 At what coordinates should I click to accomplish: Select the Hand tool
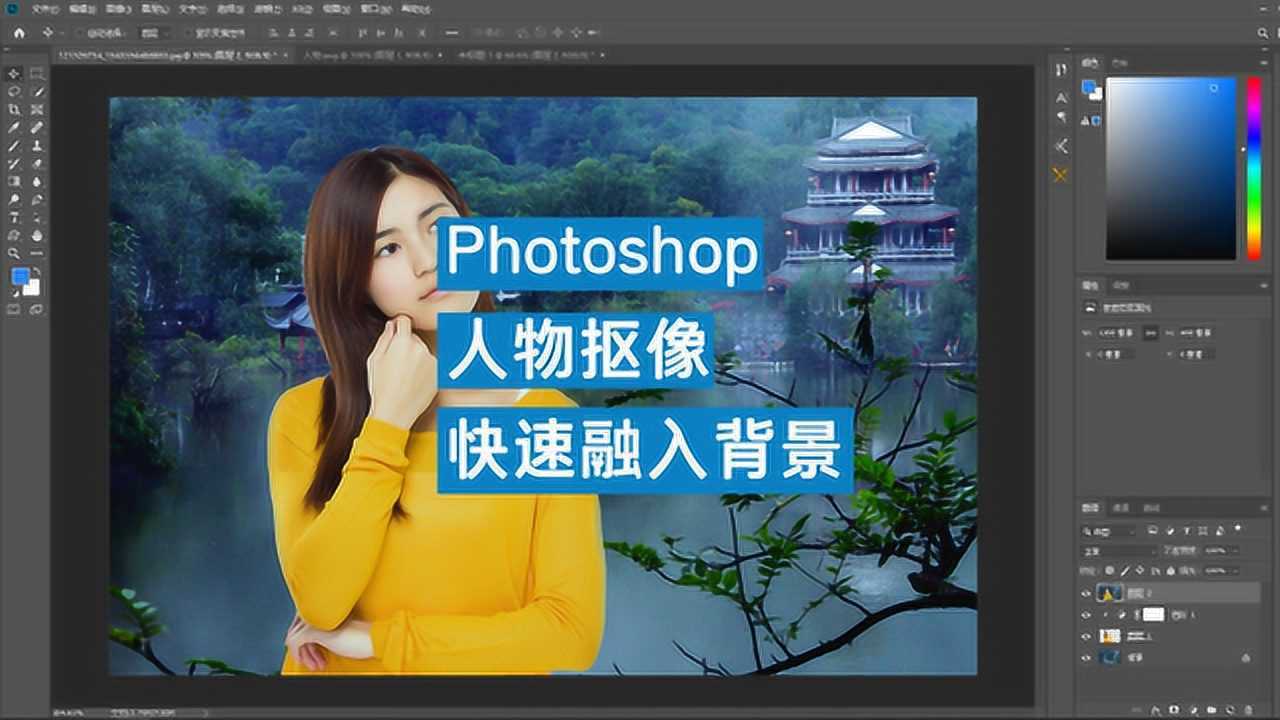tap(37, 235)
